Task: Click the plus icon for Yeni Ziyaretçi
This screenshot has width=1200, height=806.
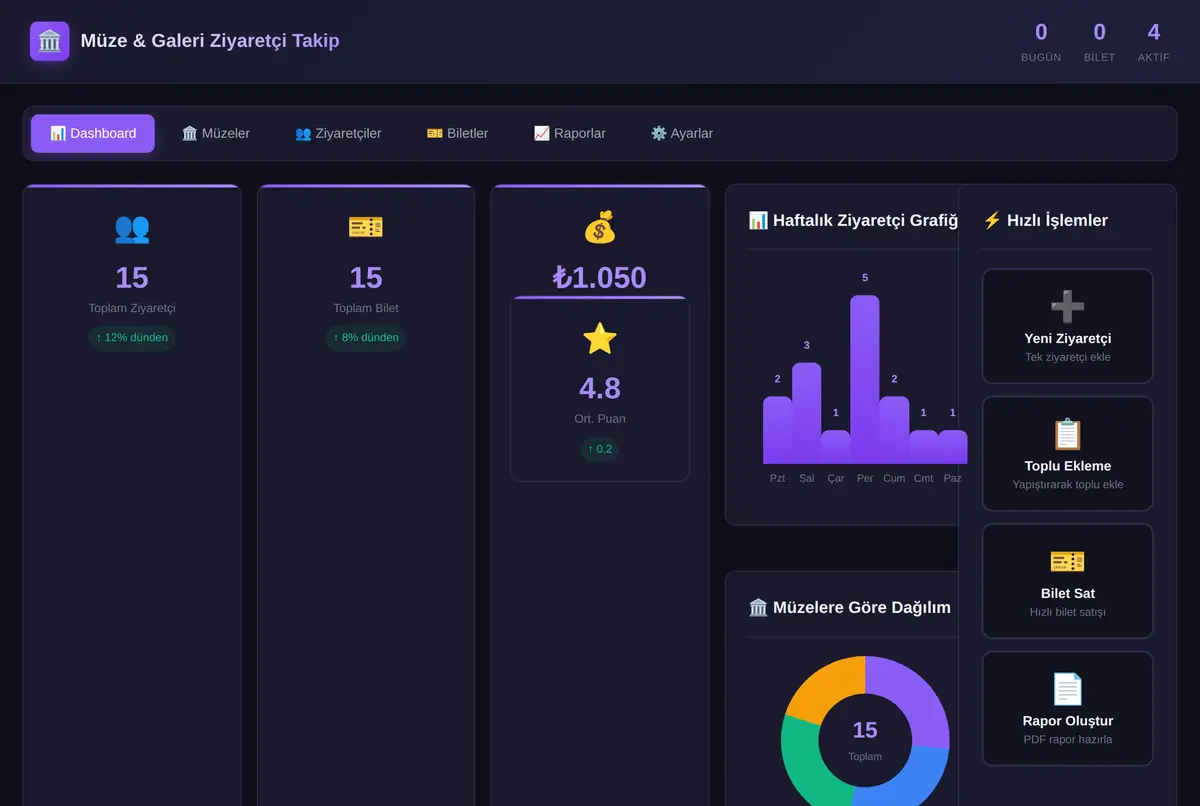Action: click(x=1068, y=306)
